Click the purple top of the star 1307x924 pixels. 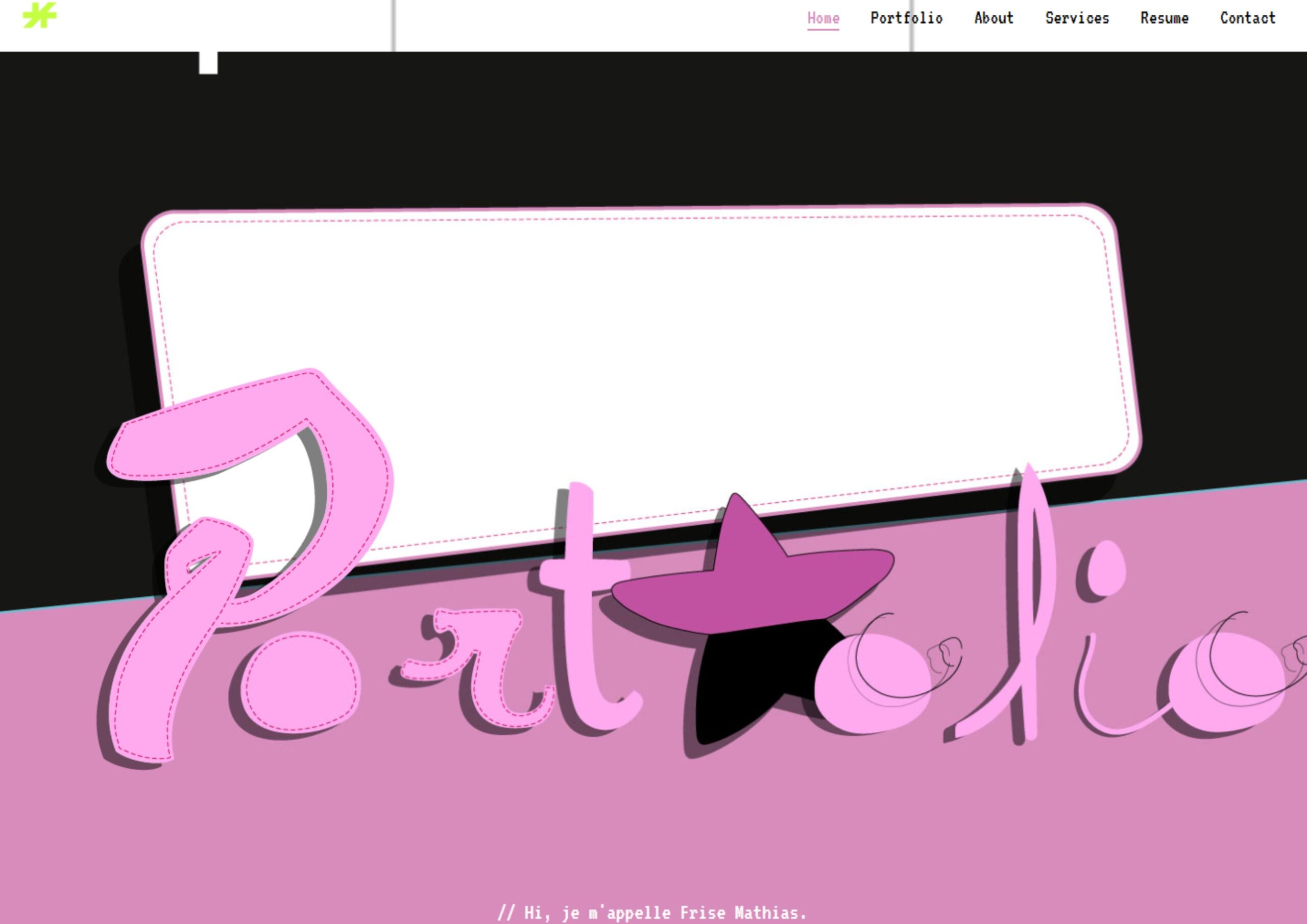(x=752, y=587)
